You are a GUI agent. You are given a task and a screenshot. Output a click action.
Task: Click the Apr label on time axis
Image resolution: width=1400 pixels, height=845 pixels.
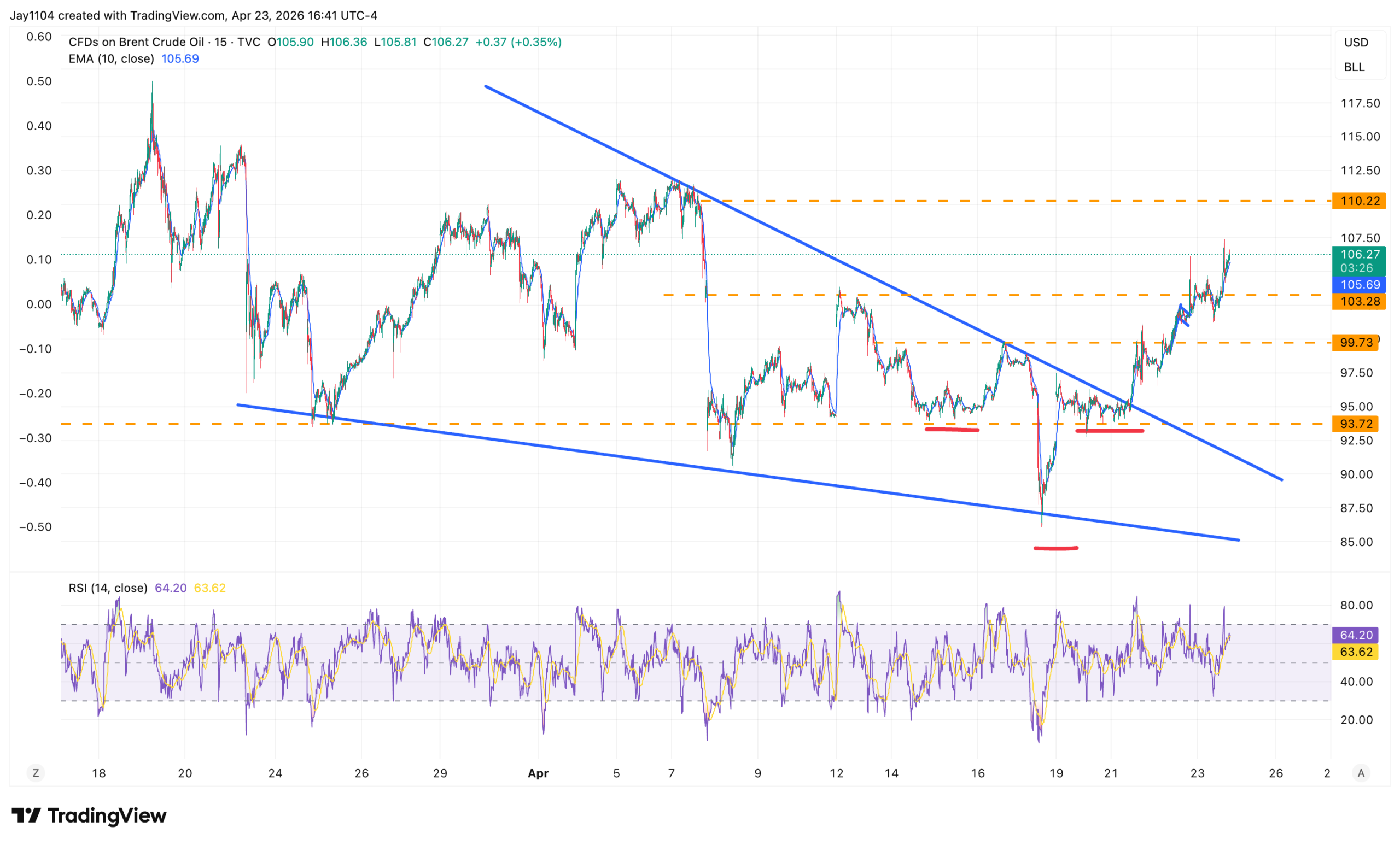(538, 773)
